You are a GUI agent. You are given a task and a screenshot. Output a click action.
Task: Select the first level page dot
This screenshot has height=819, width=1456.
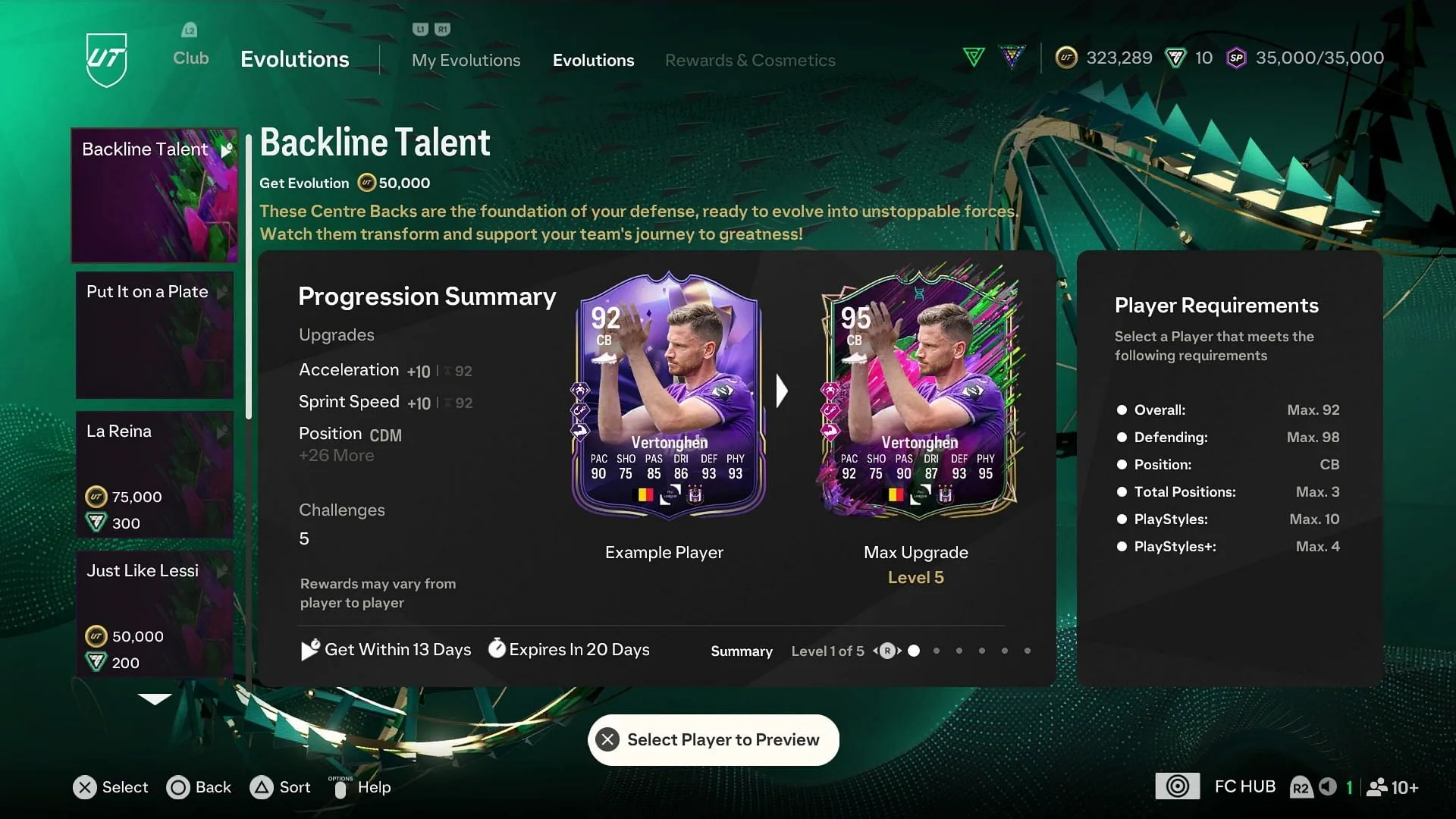tap(914, 651)
